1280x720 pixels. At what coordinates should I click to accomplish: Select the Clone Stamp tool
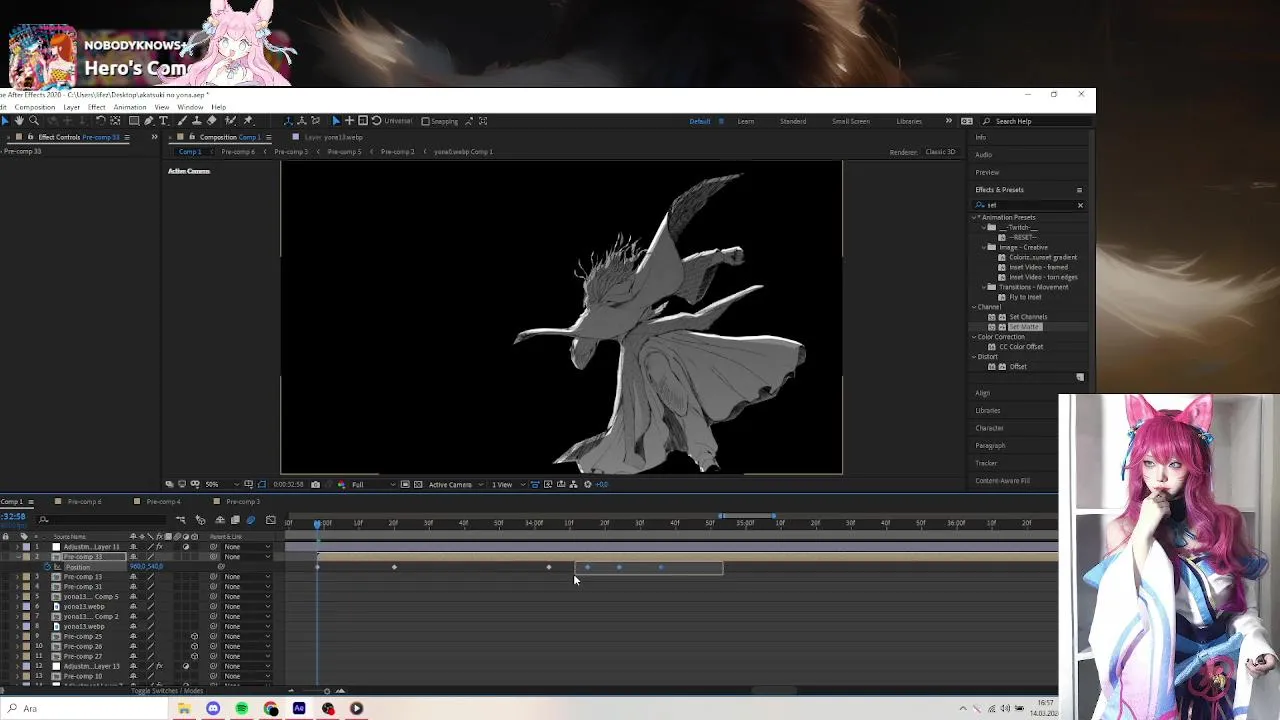[x=196, y=121]
